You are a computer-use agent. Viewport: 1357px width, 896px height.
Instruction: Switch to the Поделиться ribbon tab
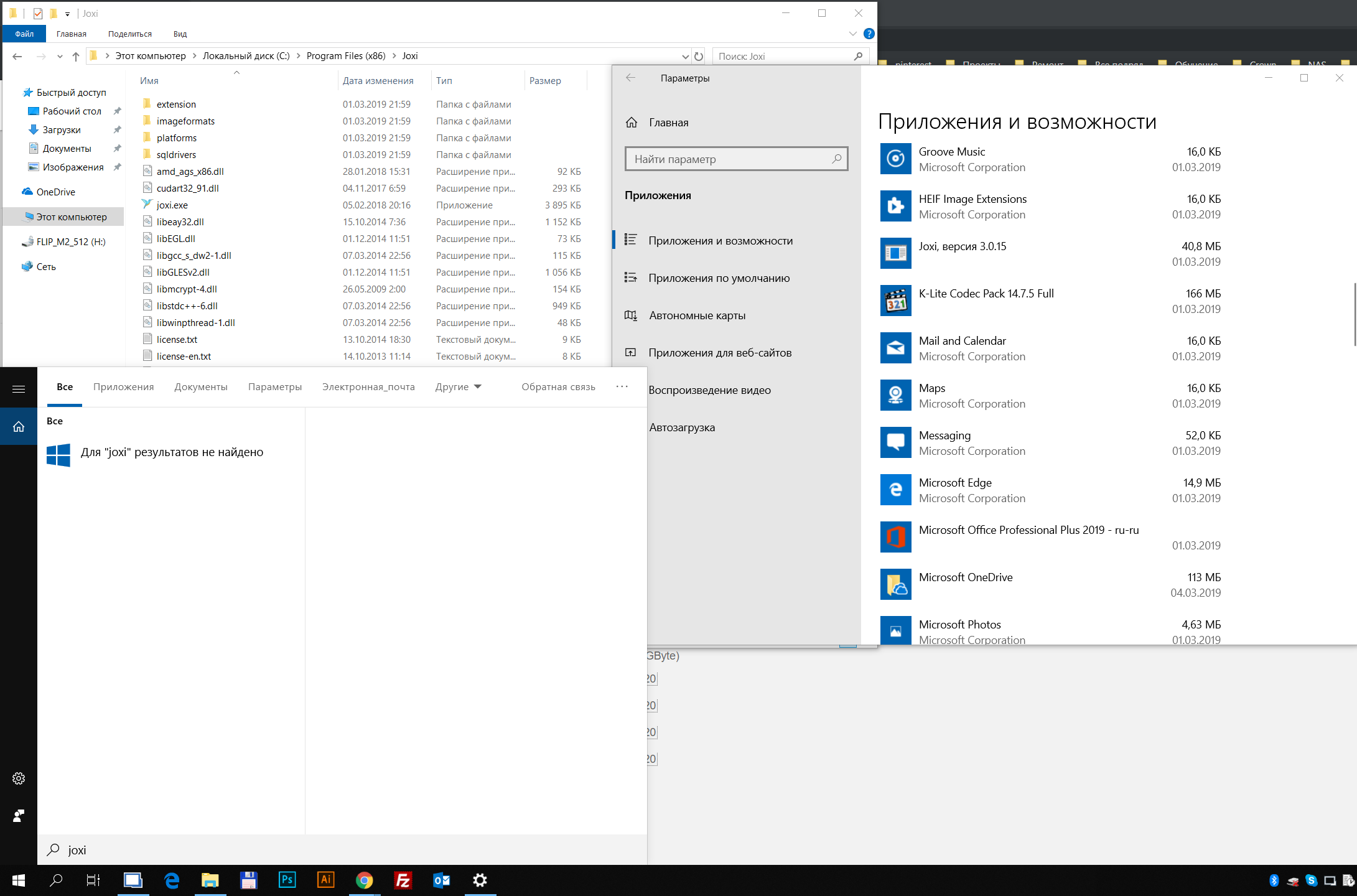point(129,34)
